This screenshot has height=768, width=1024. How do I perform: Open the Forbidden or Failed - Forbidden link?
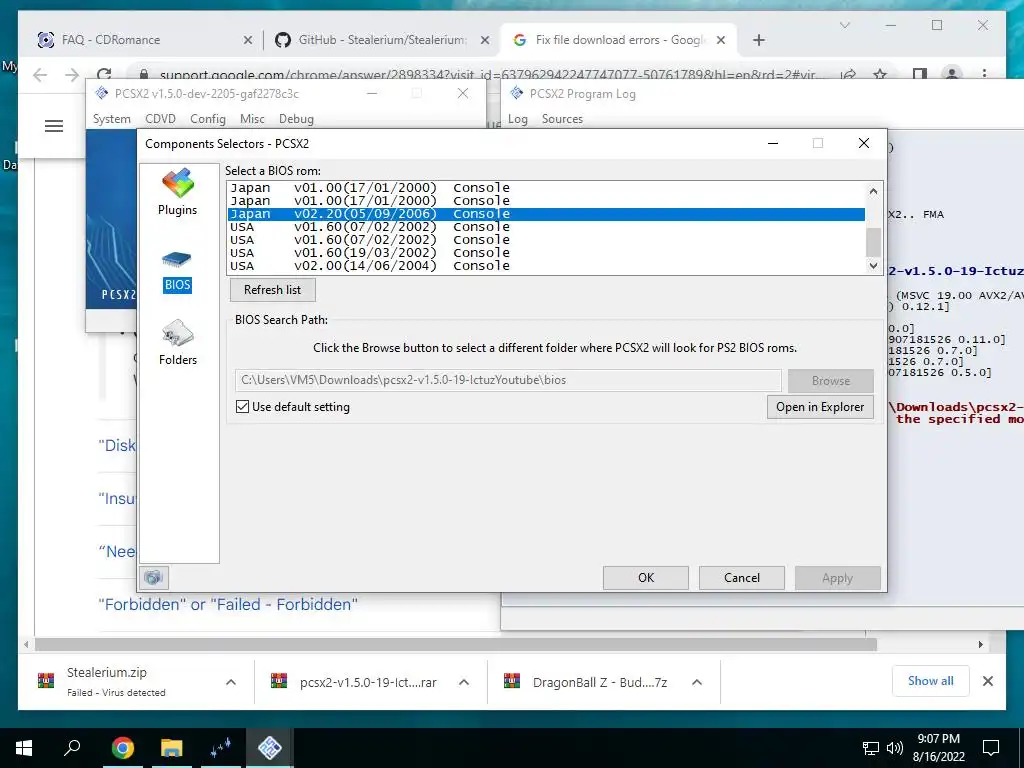[x=227, y=604]
